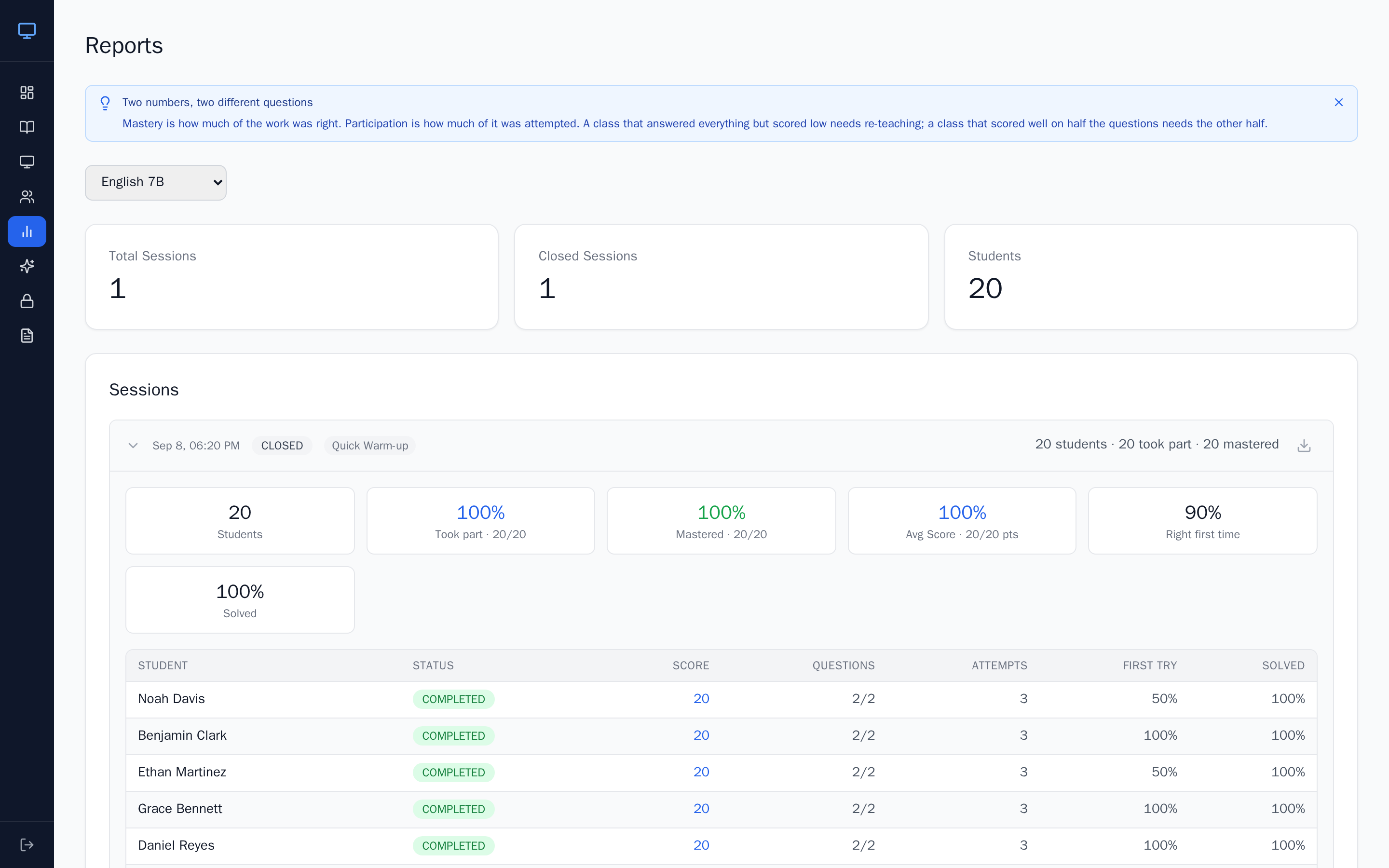Open the monitor icon below the book icon
The image size is (1389, 868).
27,162
